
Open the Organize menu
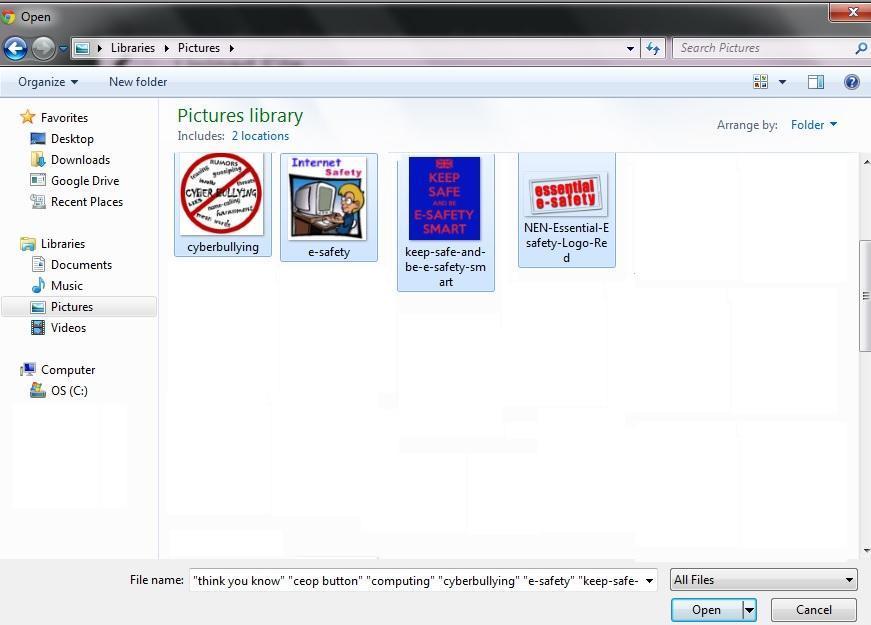pyautogui.click(x=48, y=82)
